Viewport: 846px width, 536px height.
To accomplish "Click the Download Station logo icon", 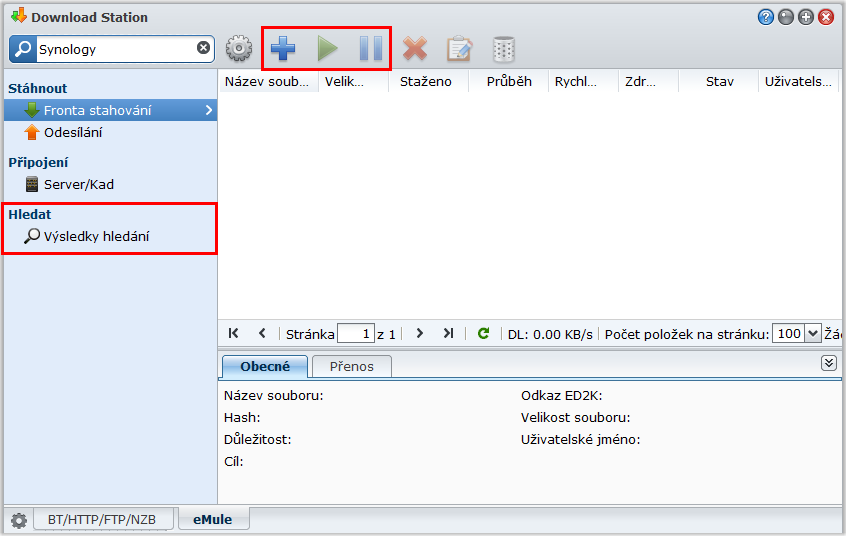I will pos(19,16).
